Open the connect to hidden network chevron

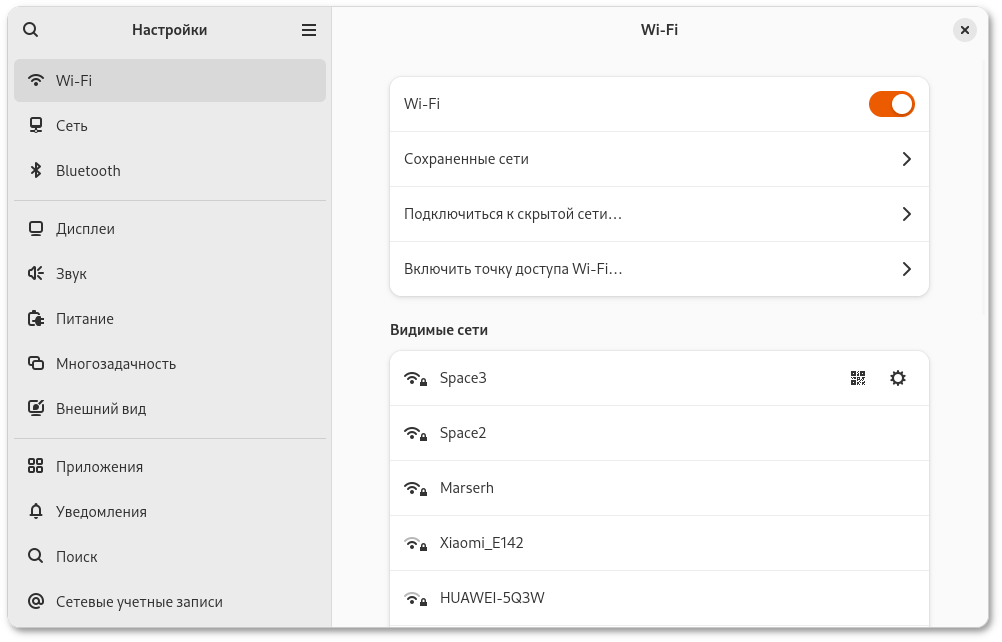[906, 214]
